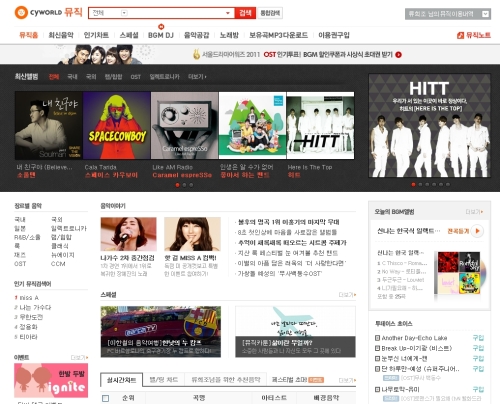Select second carousel dot under new albums
This screenshot has height=404, width=500.
coord(184,185)
